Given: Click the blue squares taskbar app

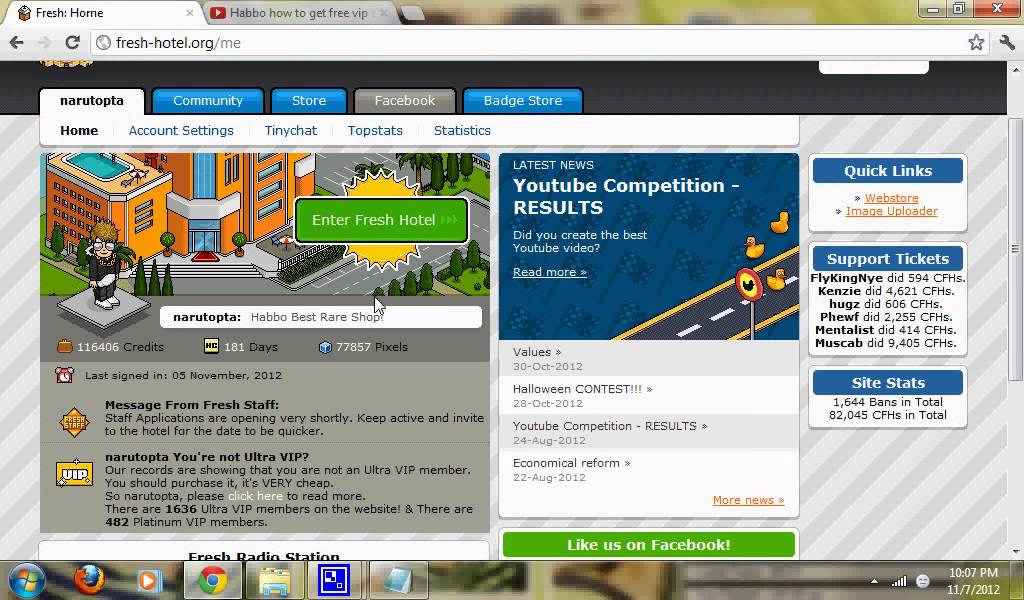Looking at the screenshot, I should click(334, 580).
